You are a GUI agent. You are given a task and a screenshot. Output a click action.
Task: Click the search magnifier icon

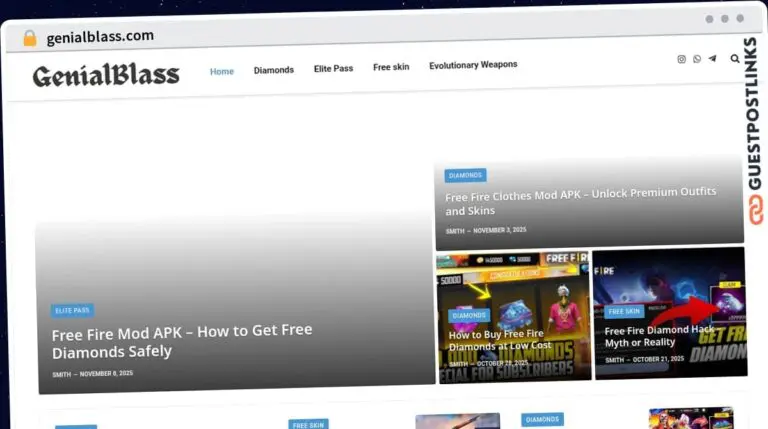pos(735,59)
